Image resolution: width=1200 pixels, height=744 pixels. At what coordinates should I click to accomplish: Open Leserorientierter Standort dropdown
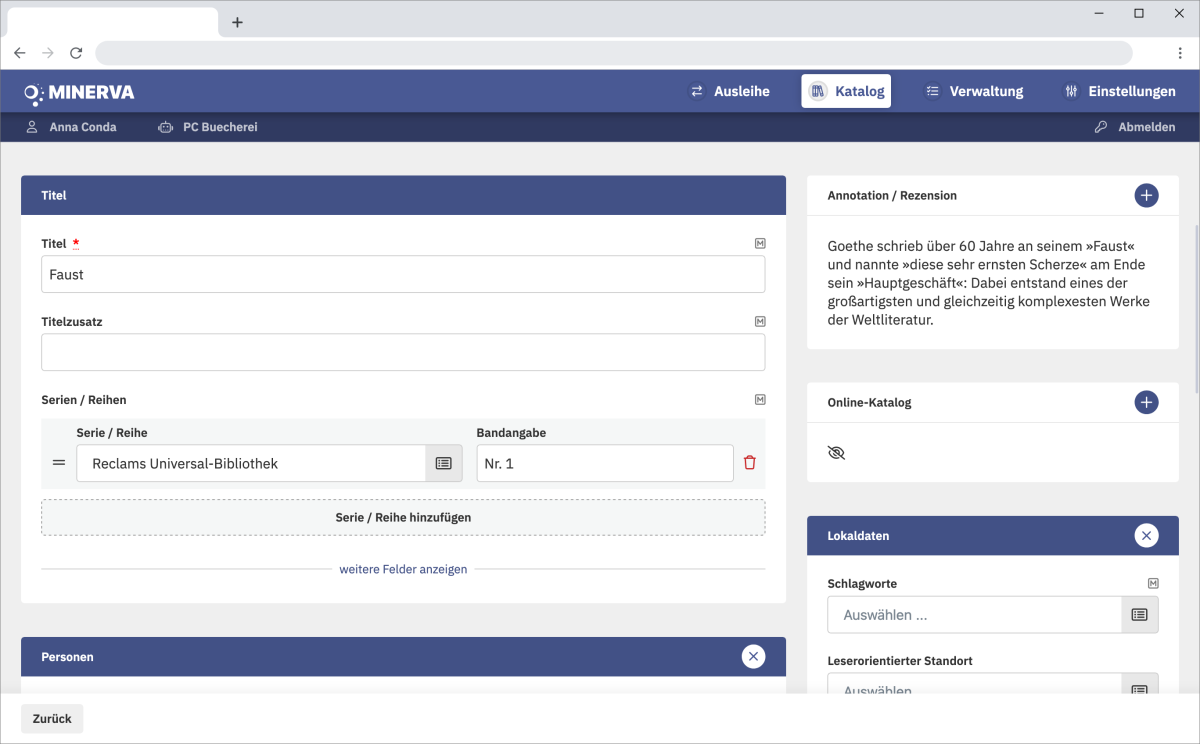974,688
